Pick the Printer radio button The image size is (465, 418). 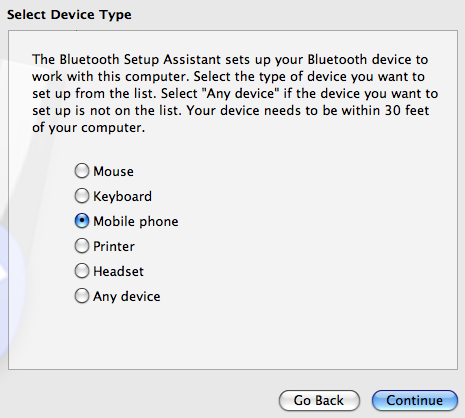pos(82,246)
